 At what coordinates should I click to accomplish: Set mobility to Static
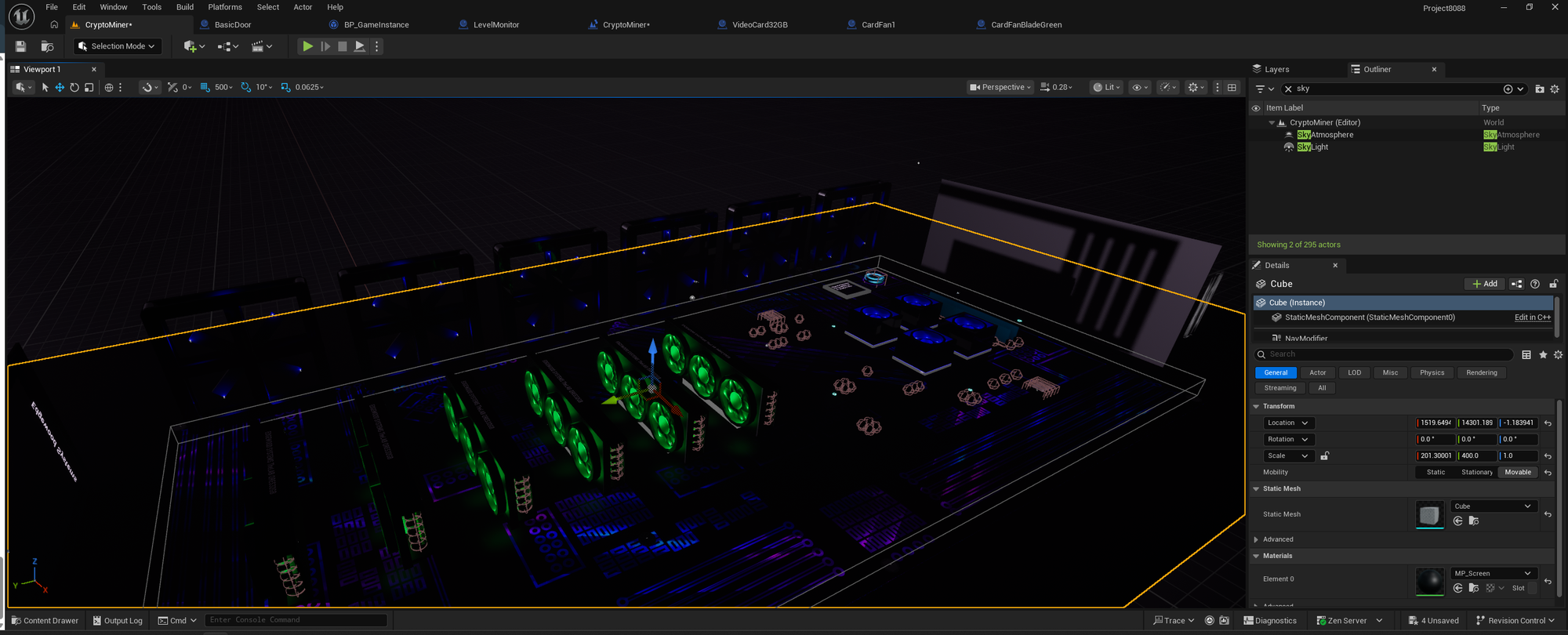[1436, 472]
